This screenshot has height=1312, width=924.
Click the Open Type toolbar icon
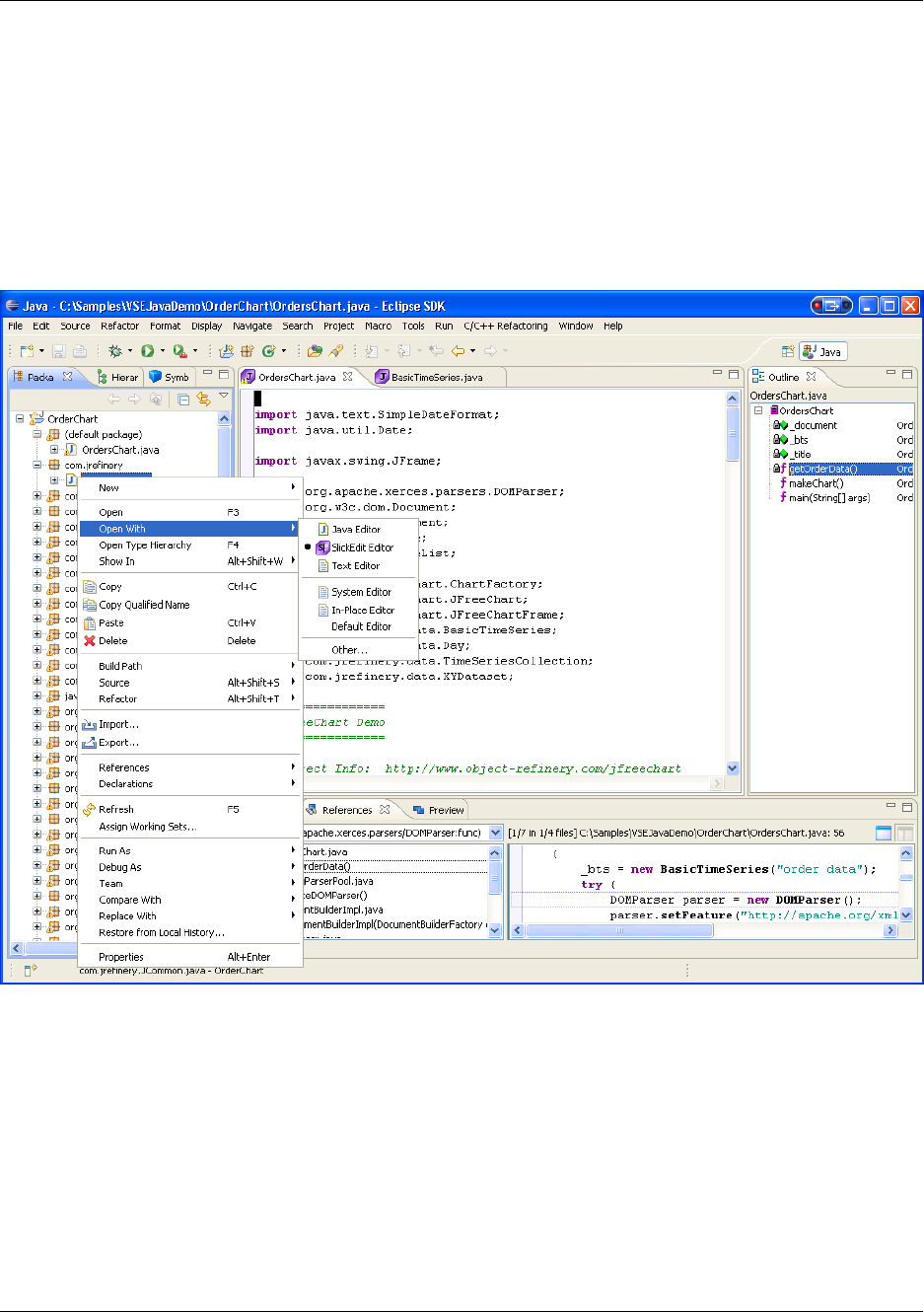tap(316, 351)
